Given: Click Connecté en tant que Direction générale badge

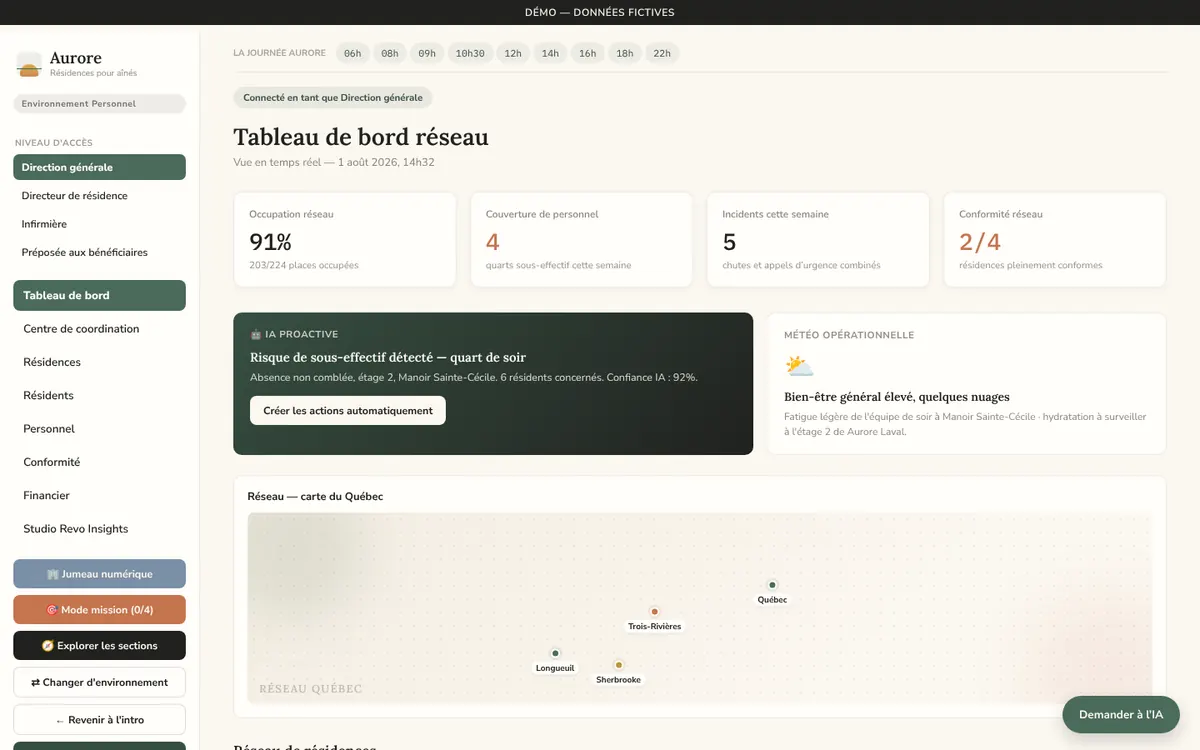Looking at the screenshot, I should (333, 98).
